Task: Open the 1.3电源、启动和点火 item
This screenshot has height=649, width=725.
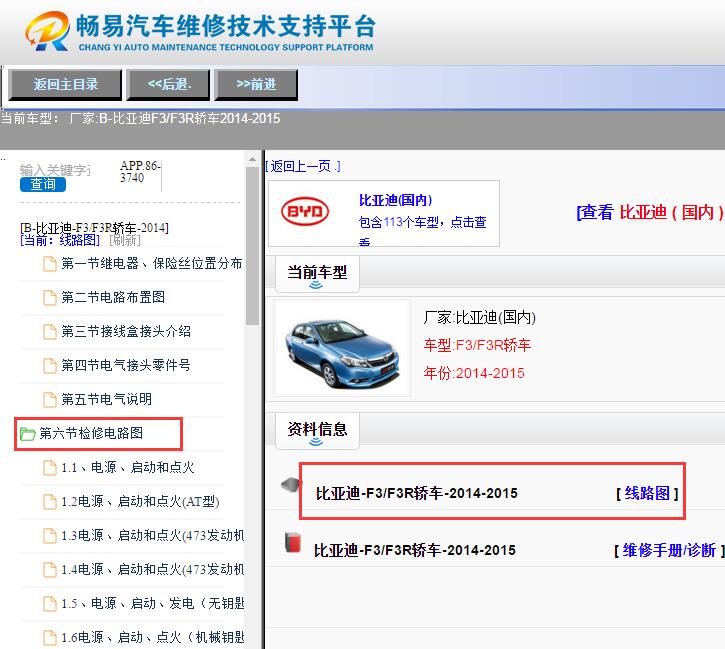Action: coord(153,535)
